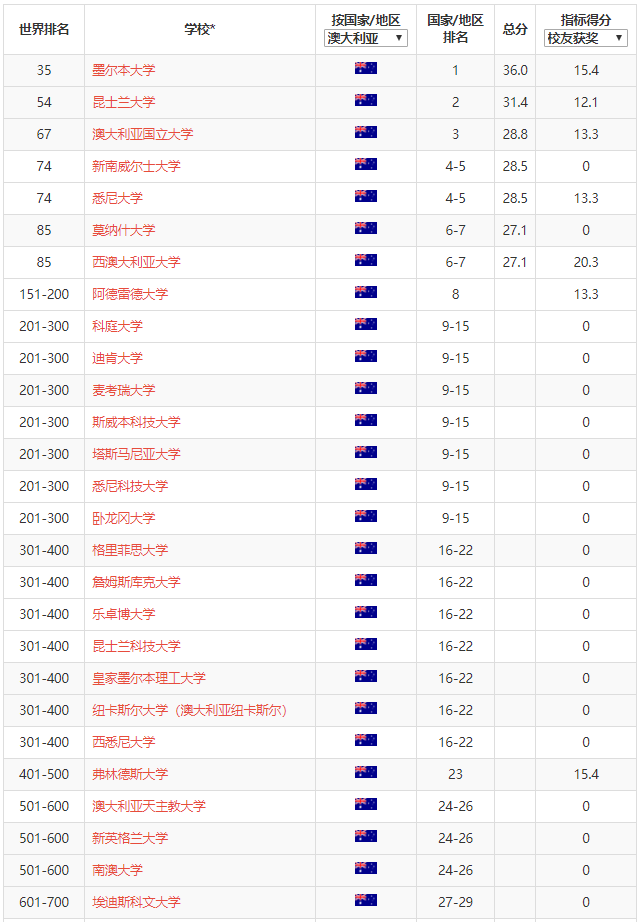Click the Australian flag in 迪肯大学 row
This screenshot has width=640, height=922.
(366, 356)
